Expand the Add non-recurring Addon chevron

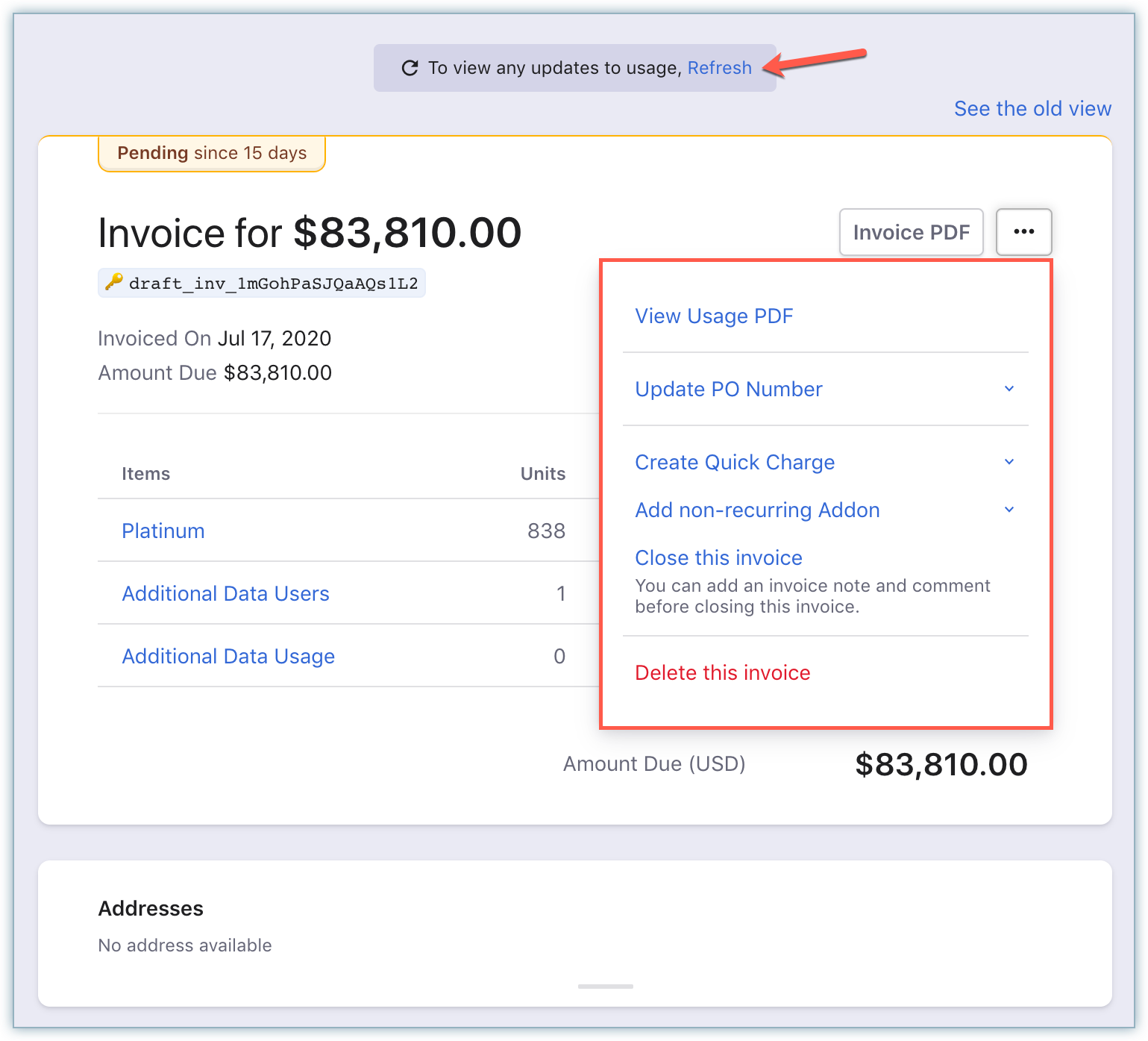[1009, 510]
